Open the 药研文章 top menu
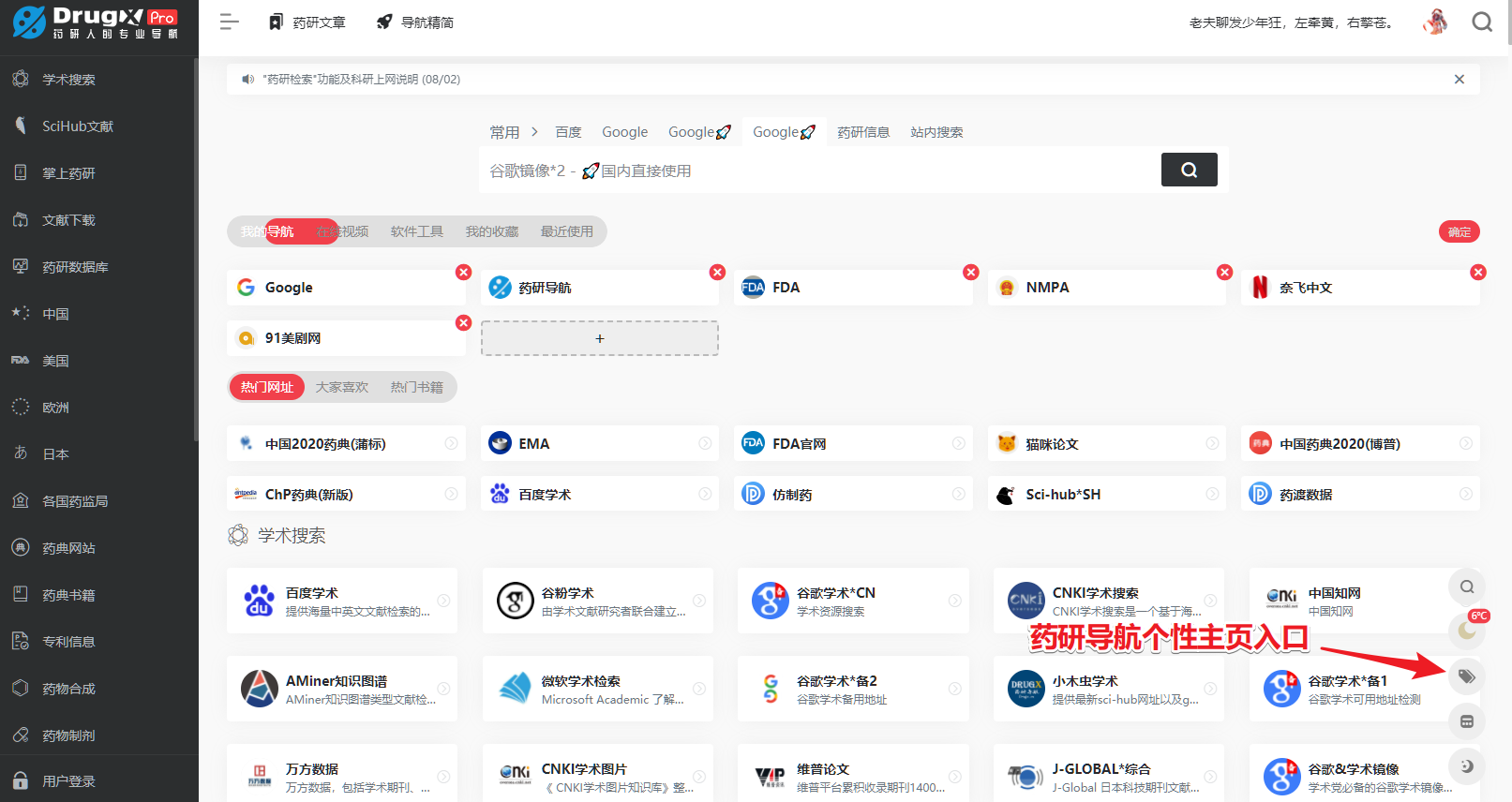The width and height of the screenshot is (1512, 802). point(307,22)
